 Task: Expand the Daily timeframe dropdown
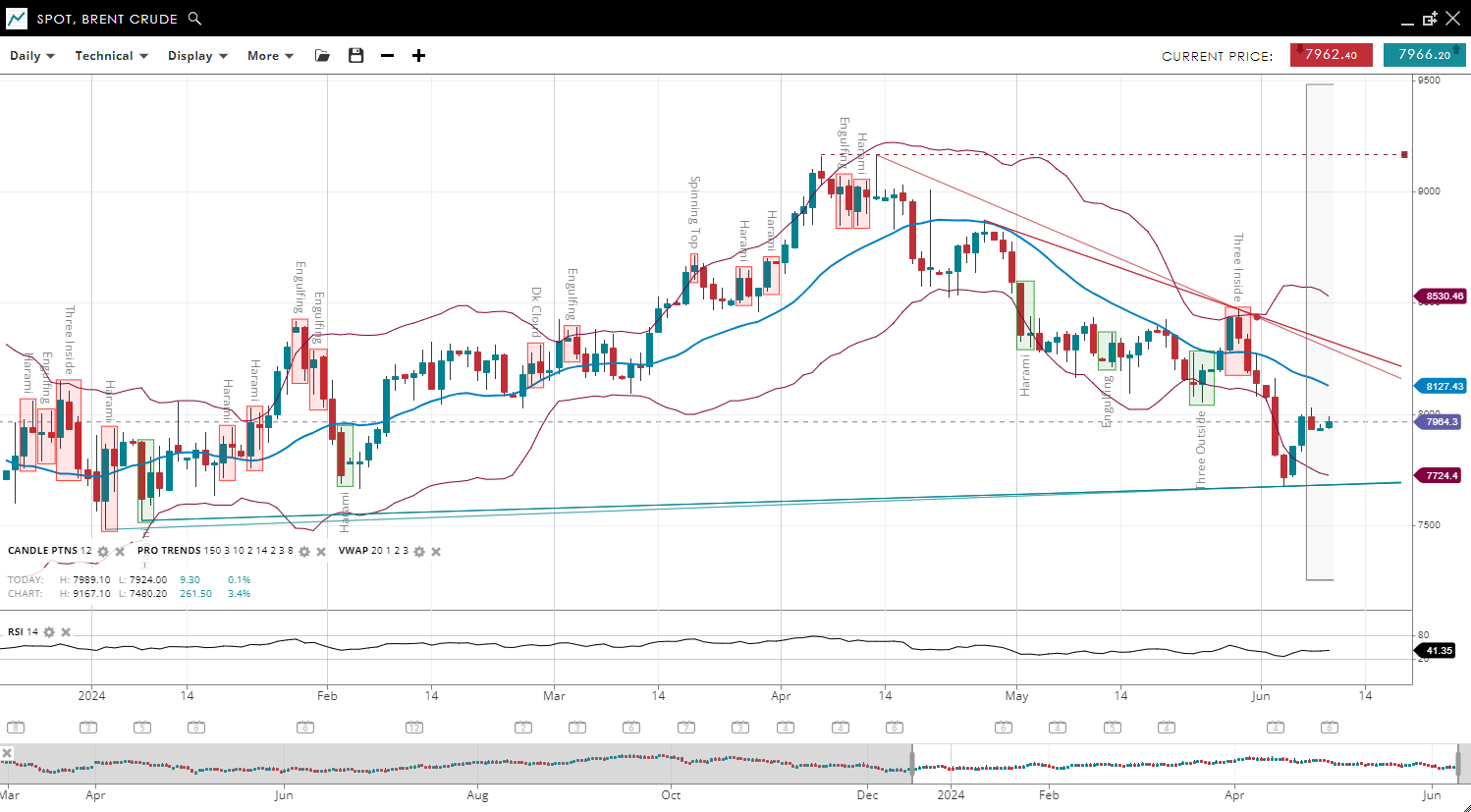tap(32, 56)
